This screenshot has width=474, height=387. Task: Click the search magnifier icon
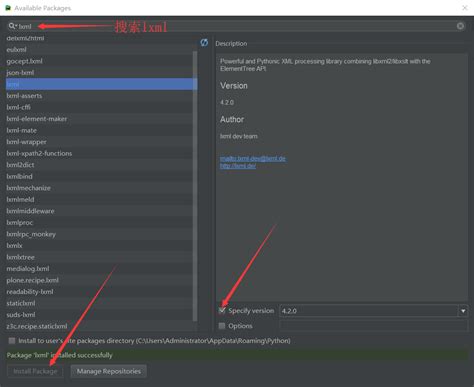click(x=12, y=26)
